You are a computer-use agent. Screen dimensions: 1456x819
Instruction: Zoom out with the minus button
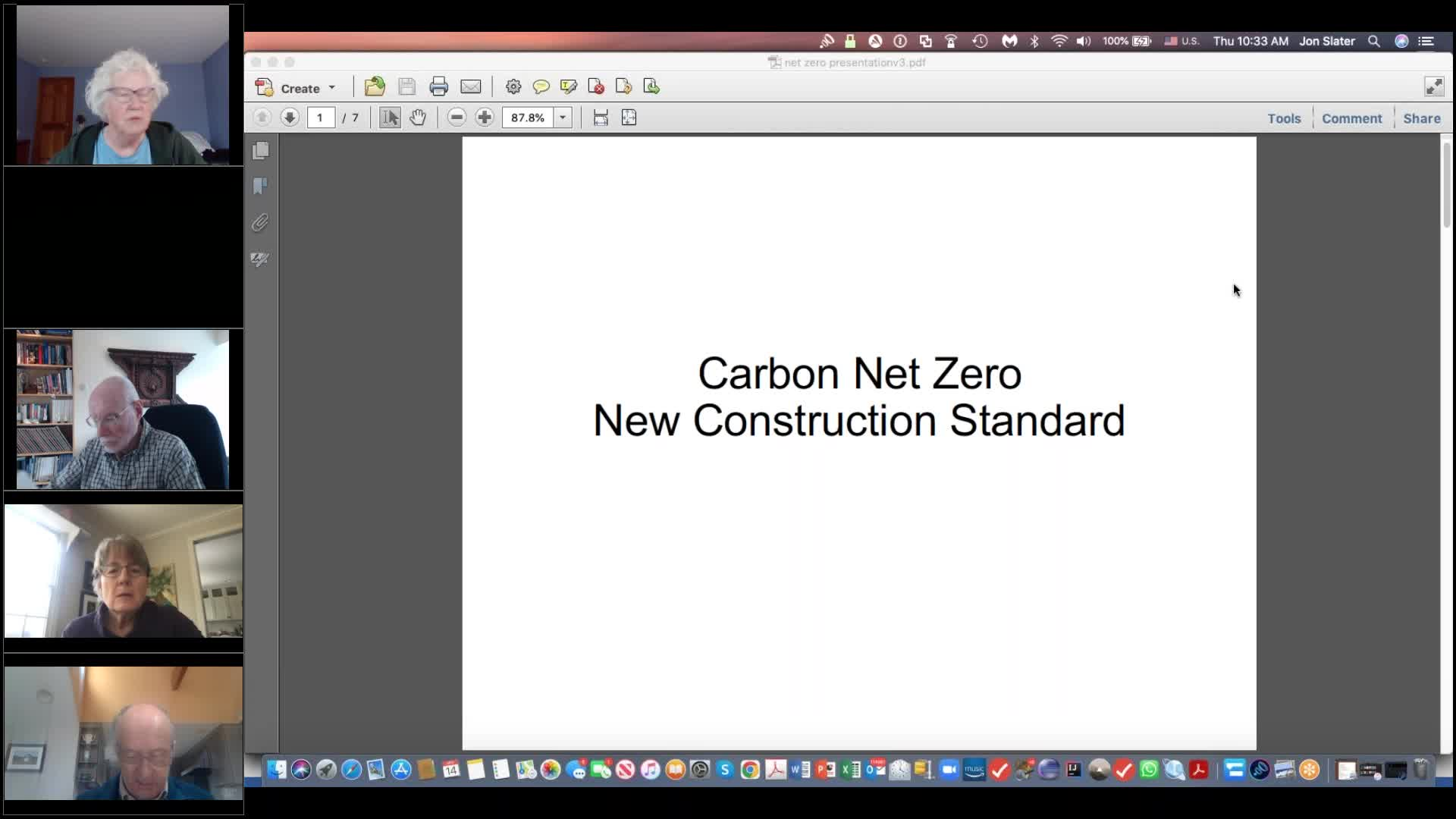pos(456,118)
